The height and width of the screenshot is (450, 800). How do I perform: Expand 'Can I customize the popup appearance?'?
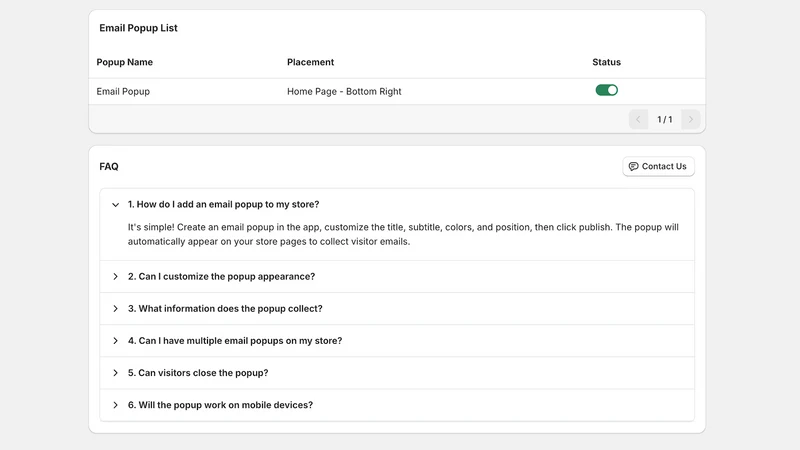397,277
